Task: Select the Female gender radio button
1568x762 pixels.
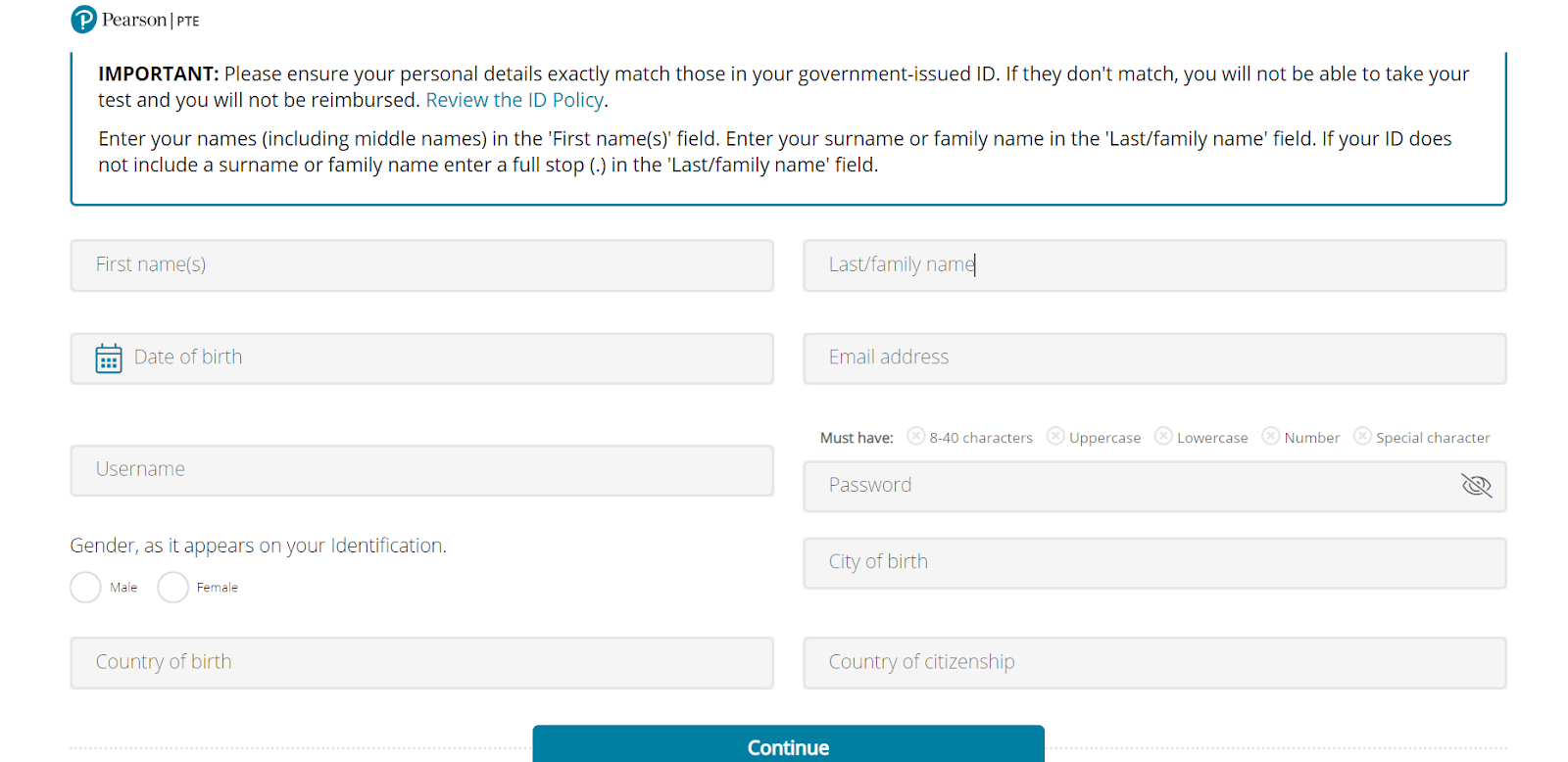Action: [x=173, y=588]
